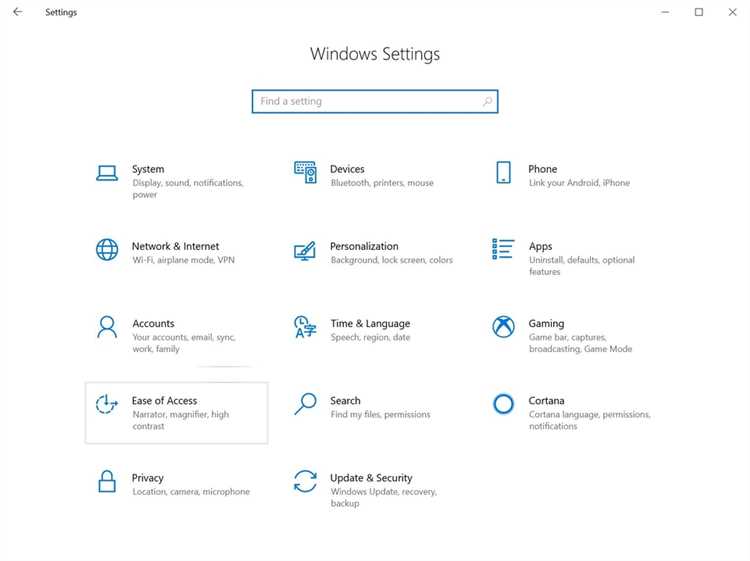Select the Phone icon
Screen dimensions: 750x561
pos(504,173)
